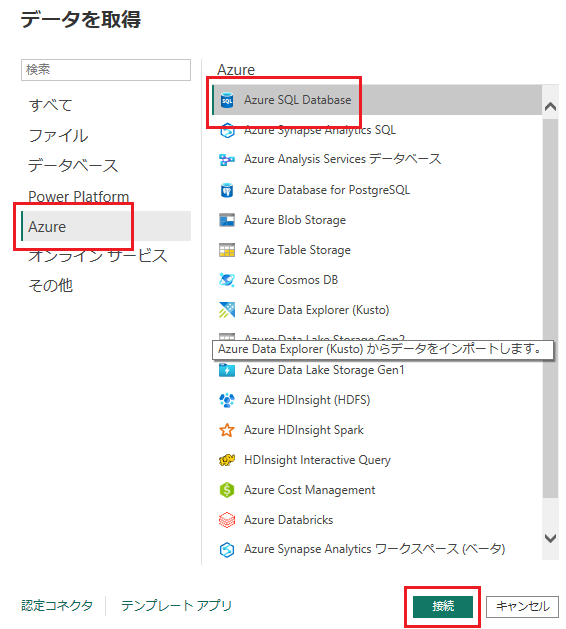Click the connector list scrollbar thumb
The width and height of the screenshot is (566, 629).
(550, 308)
